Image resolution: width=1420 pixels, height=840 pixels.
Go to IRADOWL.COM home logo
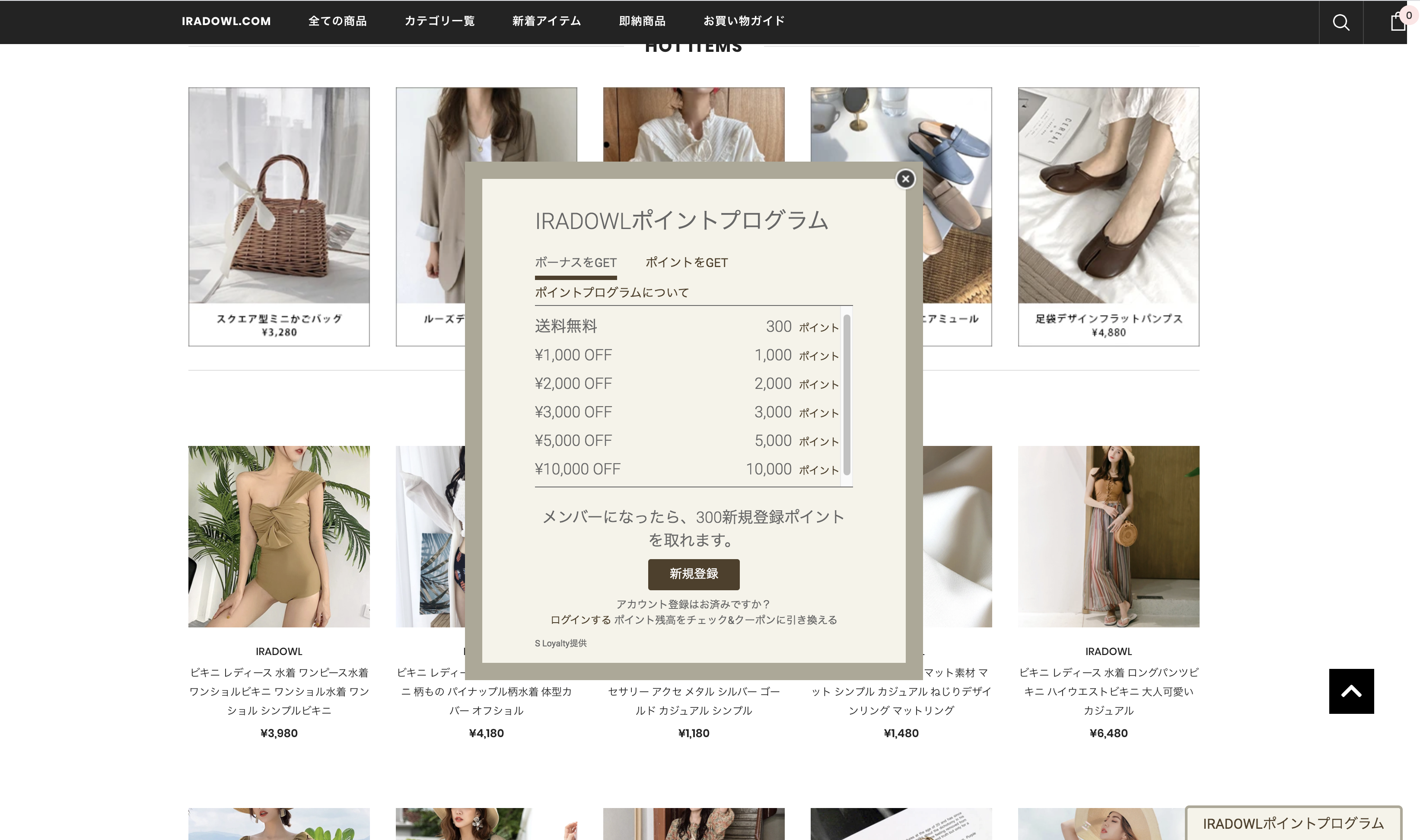tap(226, 21)
